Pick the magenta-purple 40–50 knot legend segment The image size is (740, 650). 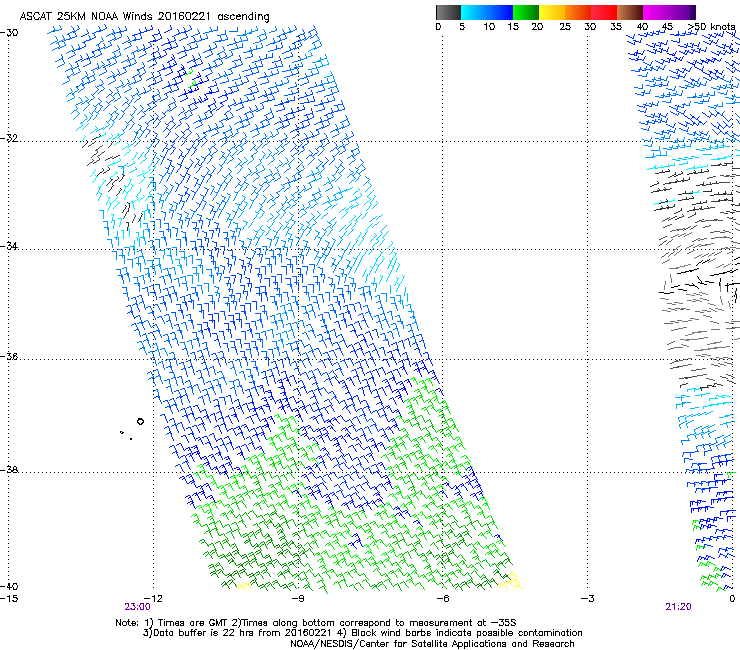tap(669, 12)
